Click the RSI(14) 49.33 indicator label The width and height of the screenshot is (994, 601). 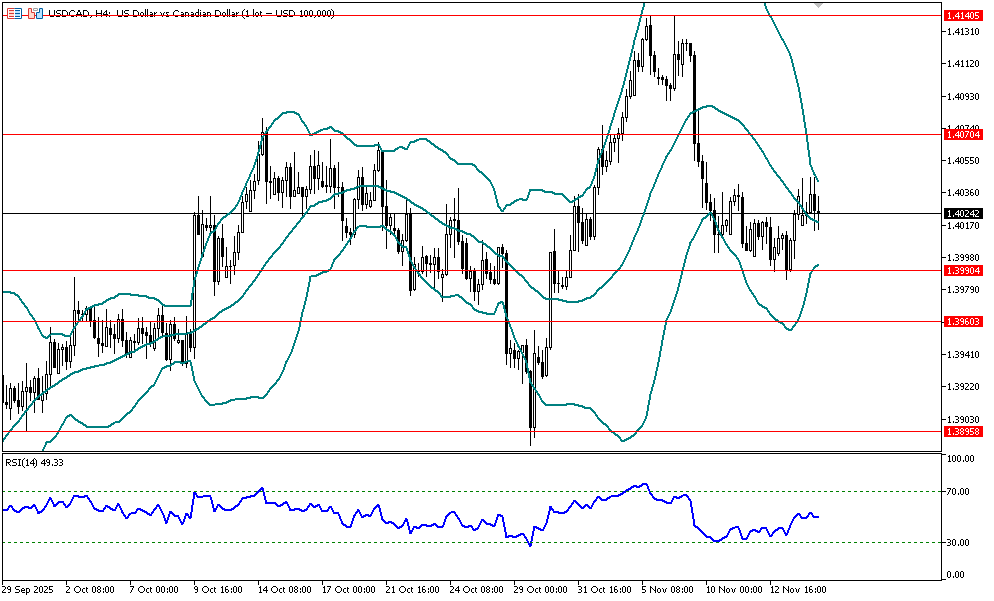35,462
